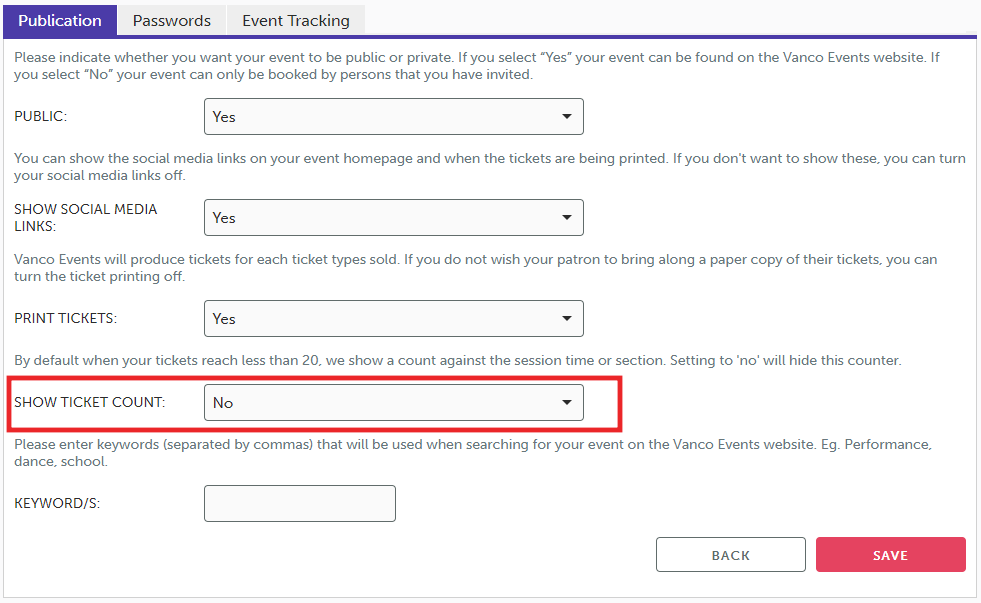Image resolution: width=981 pixels, height=603 pixels.
Task: Select the Publication tab
Action: point(60,20)
